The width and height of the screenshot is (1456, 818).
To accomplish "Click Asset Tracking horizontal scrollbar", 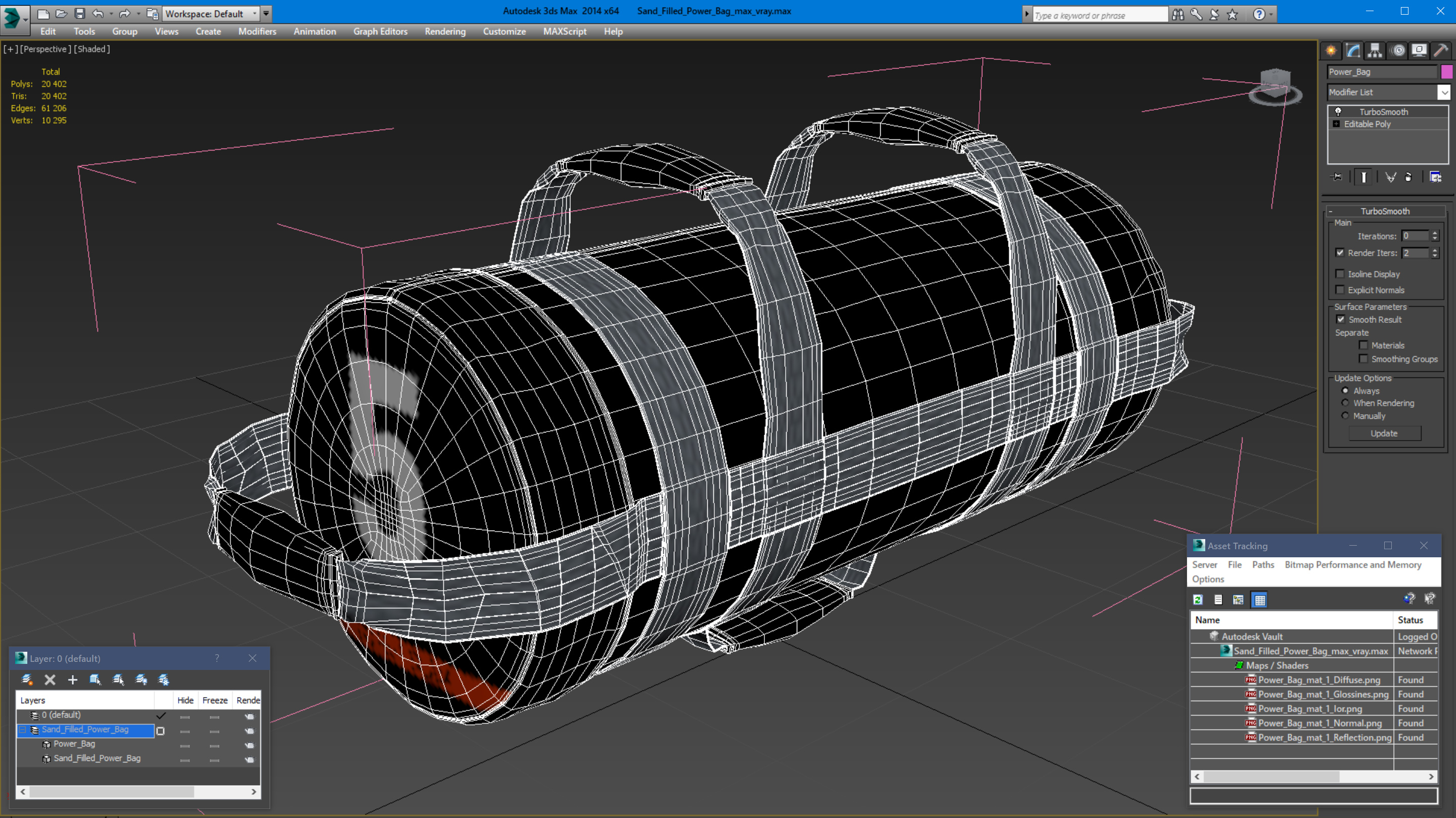I will [x=1313, y=777].
